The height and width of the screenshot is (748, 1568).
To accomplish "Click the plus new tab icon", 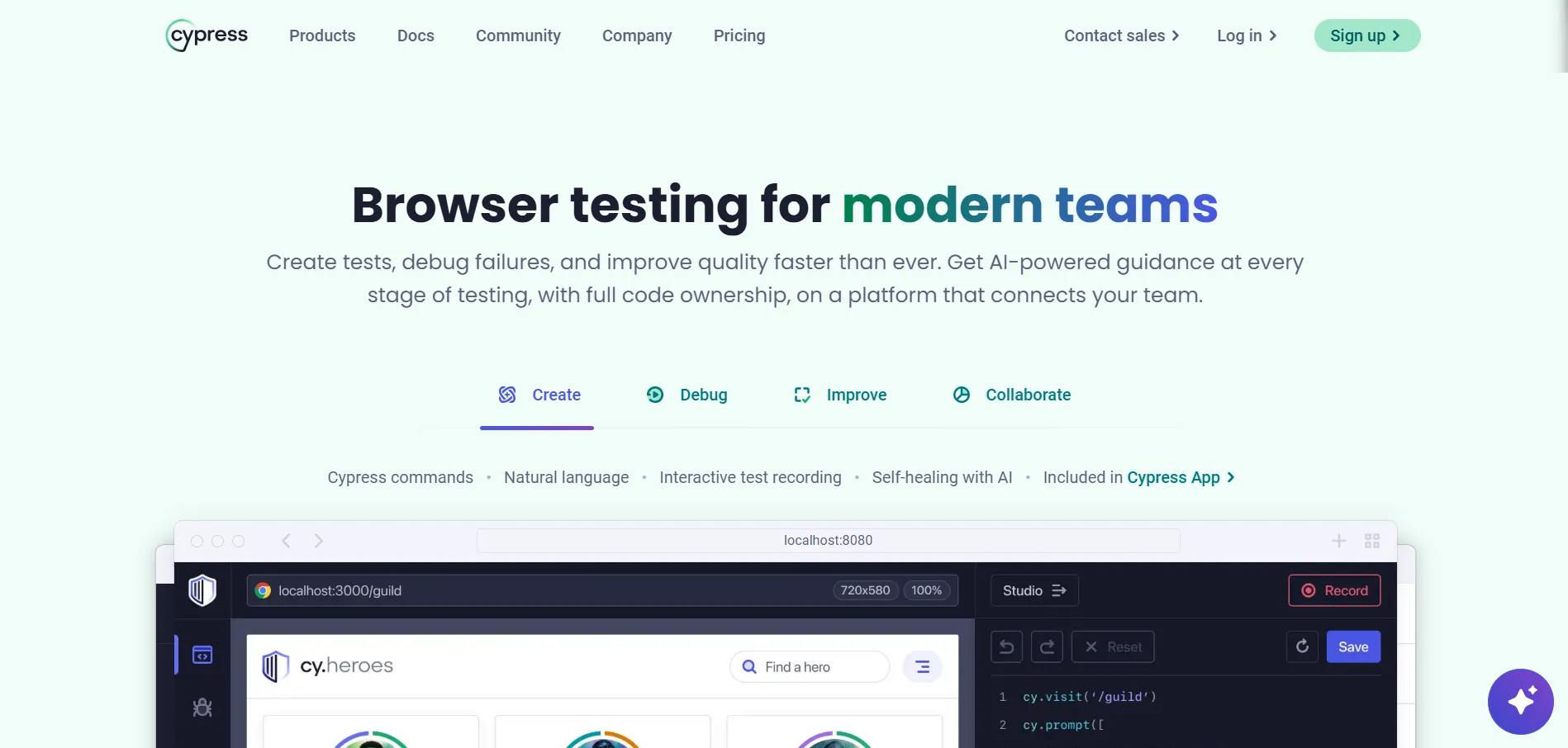I will 1339,541.
